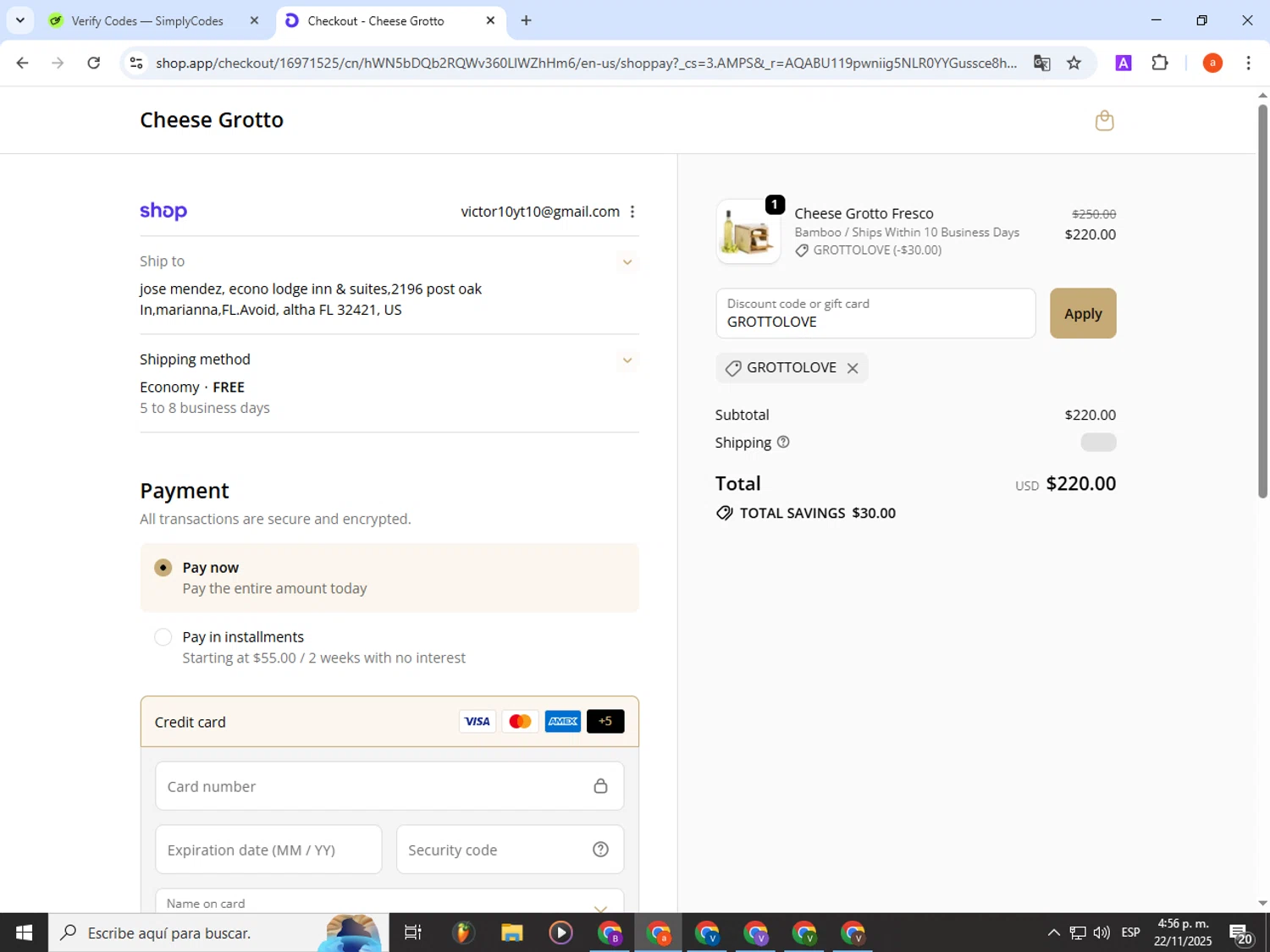
Task: Go back to the previous page
Action: tap(23, 63)
